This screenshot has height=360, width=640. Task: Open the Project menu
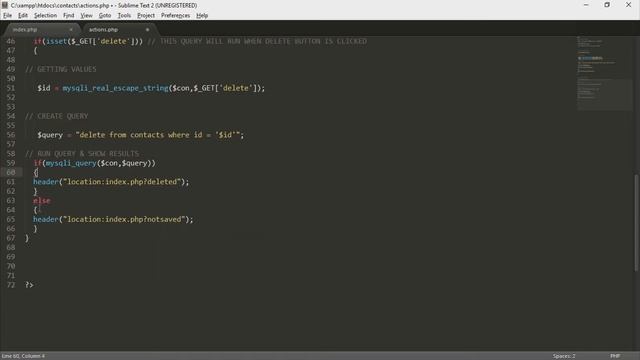[x=146, y=16]
